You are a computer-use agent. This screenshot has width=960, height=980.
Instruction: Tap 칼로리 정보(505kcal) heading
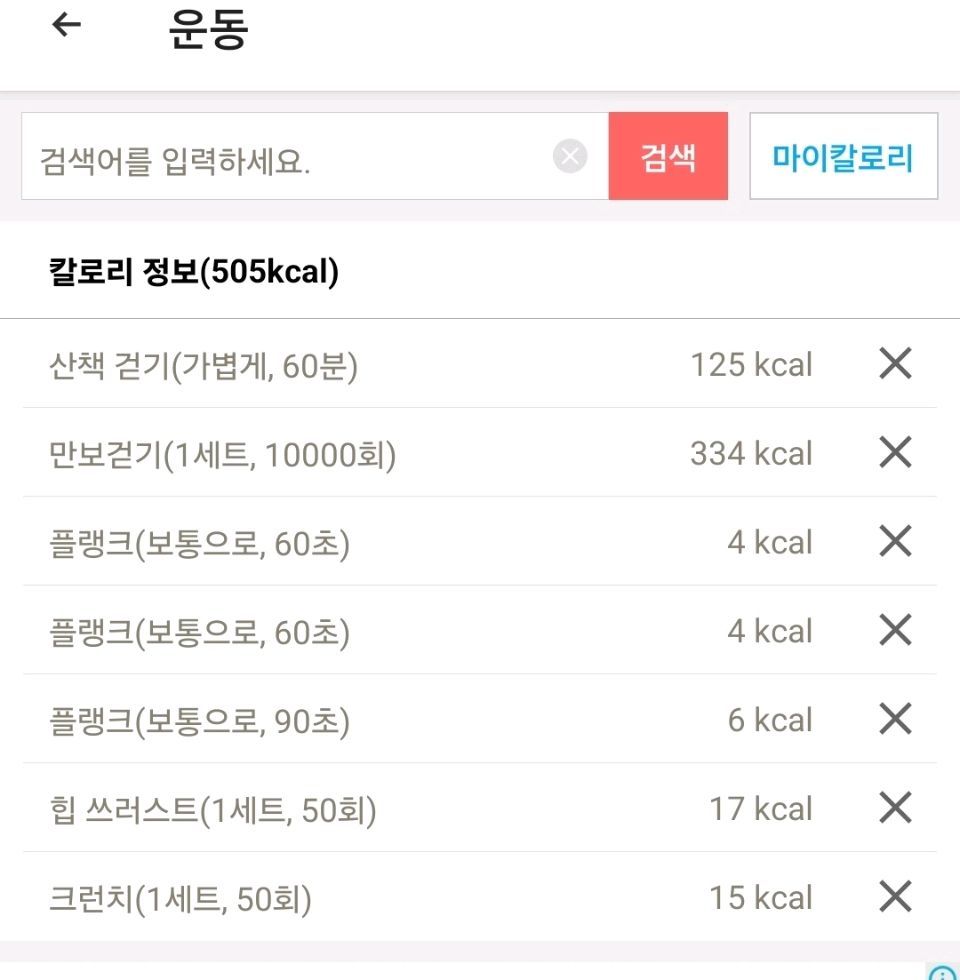point(194,272)
